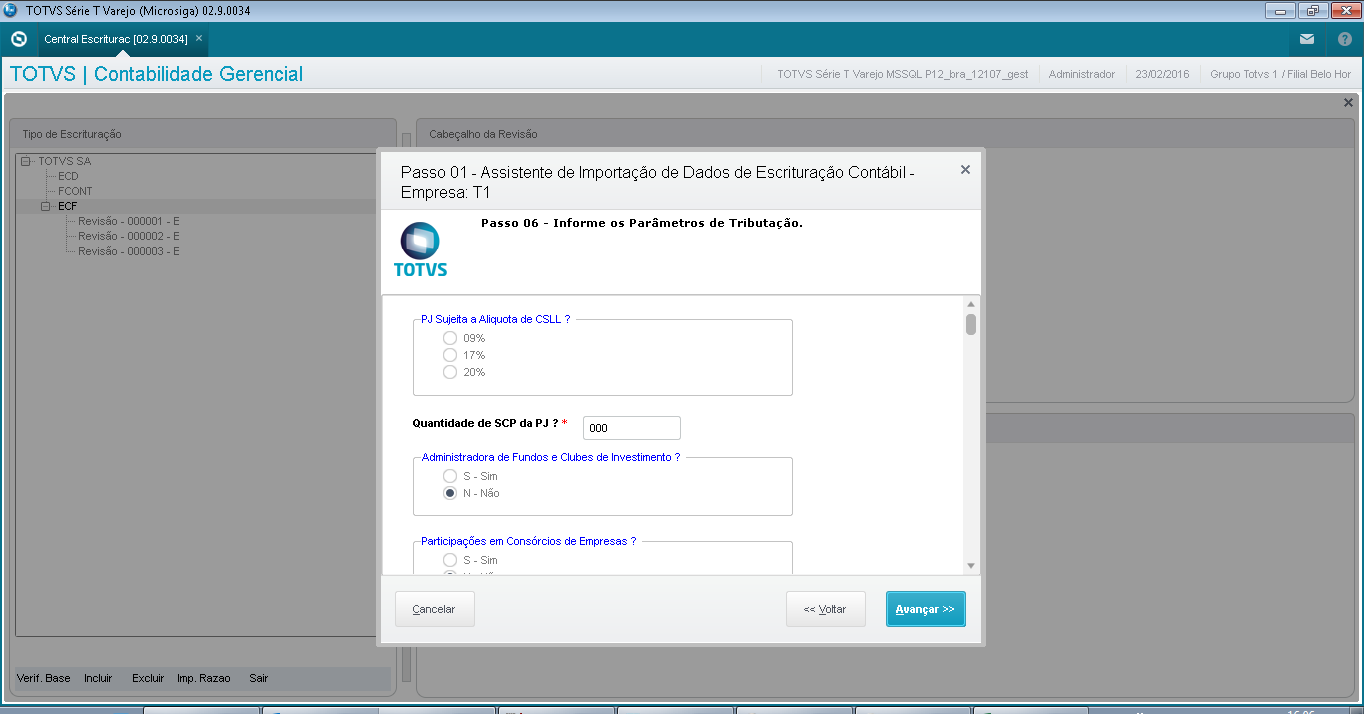The height and width of the screenshot is (714, 1364).
Task: Select Revisão - 000002 - E
Action: [129, 236]
